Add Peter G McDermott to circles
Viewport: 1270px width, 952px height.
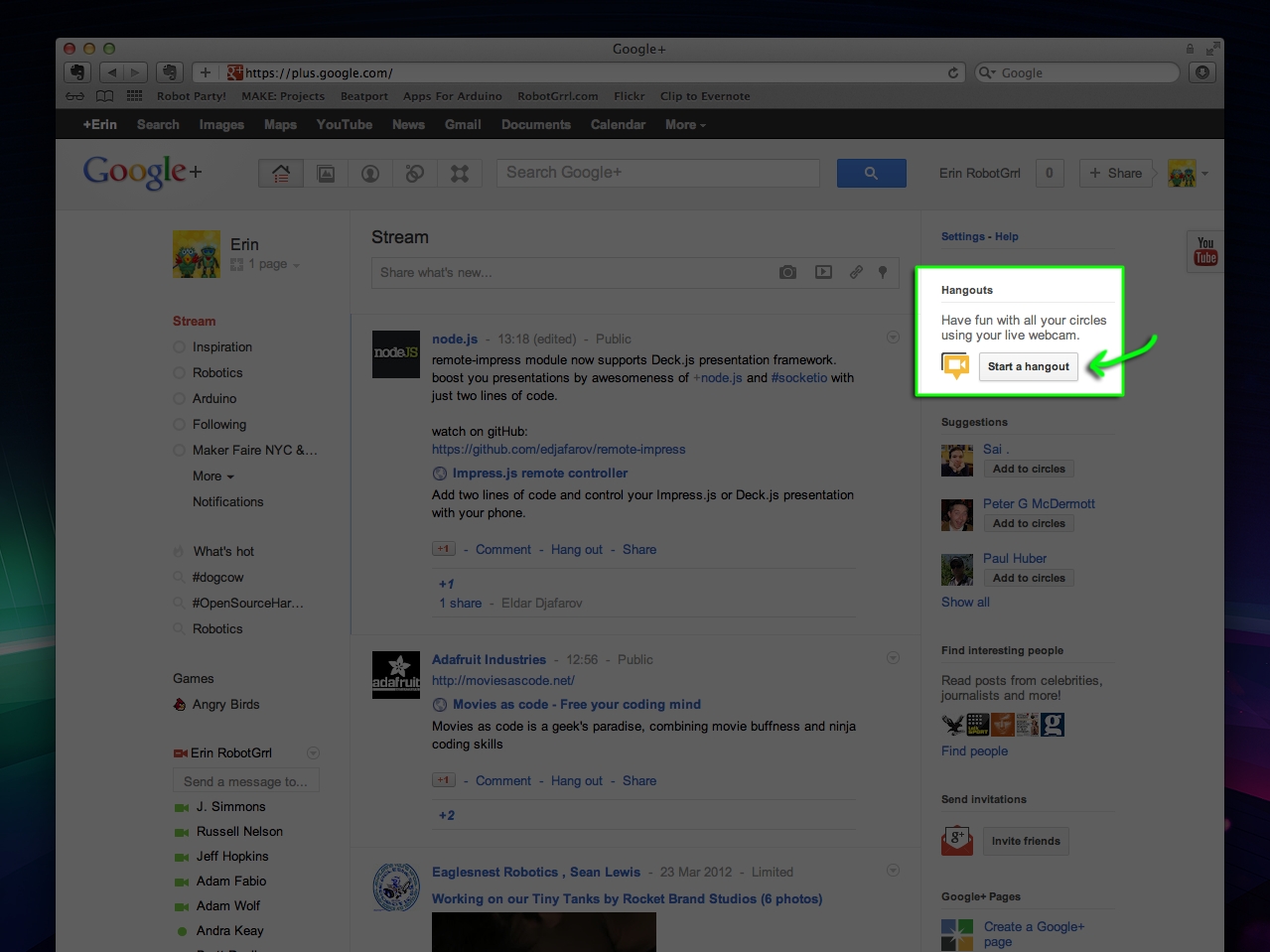click(1029, 523)
